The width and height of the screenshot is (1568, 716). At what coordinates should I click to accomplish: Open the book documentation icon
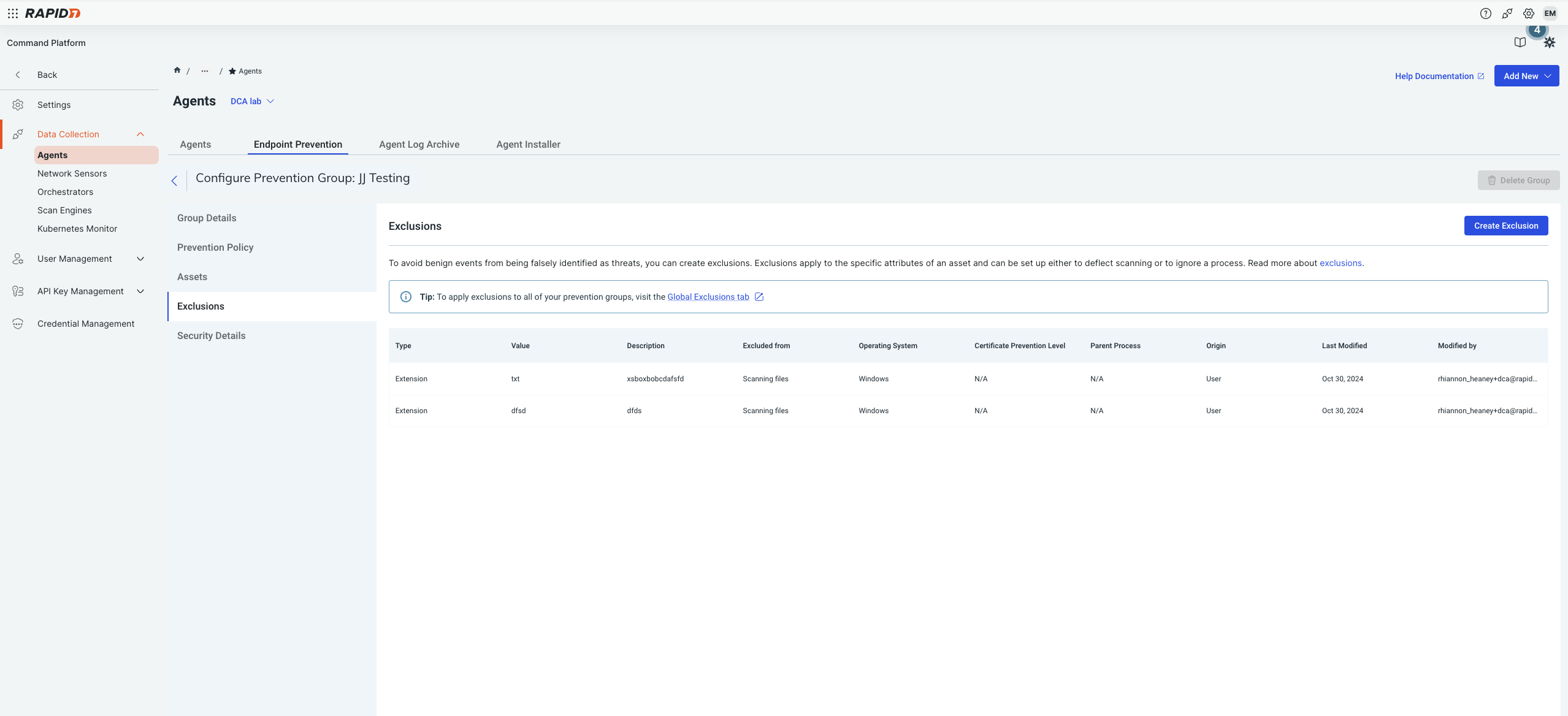point(1520,42)
